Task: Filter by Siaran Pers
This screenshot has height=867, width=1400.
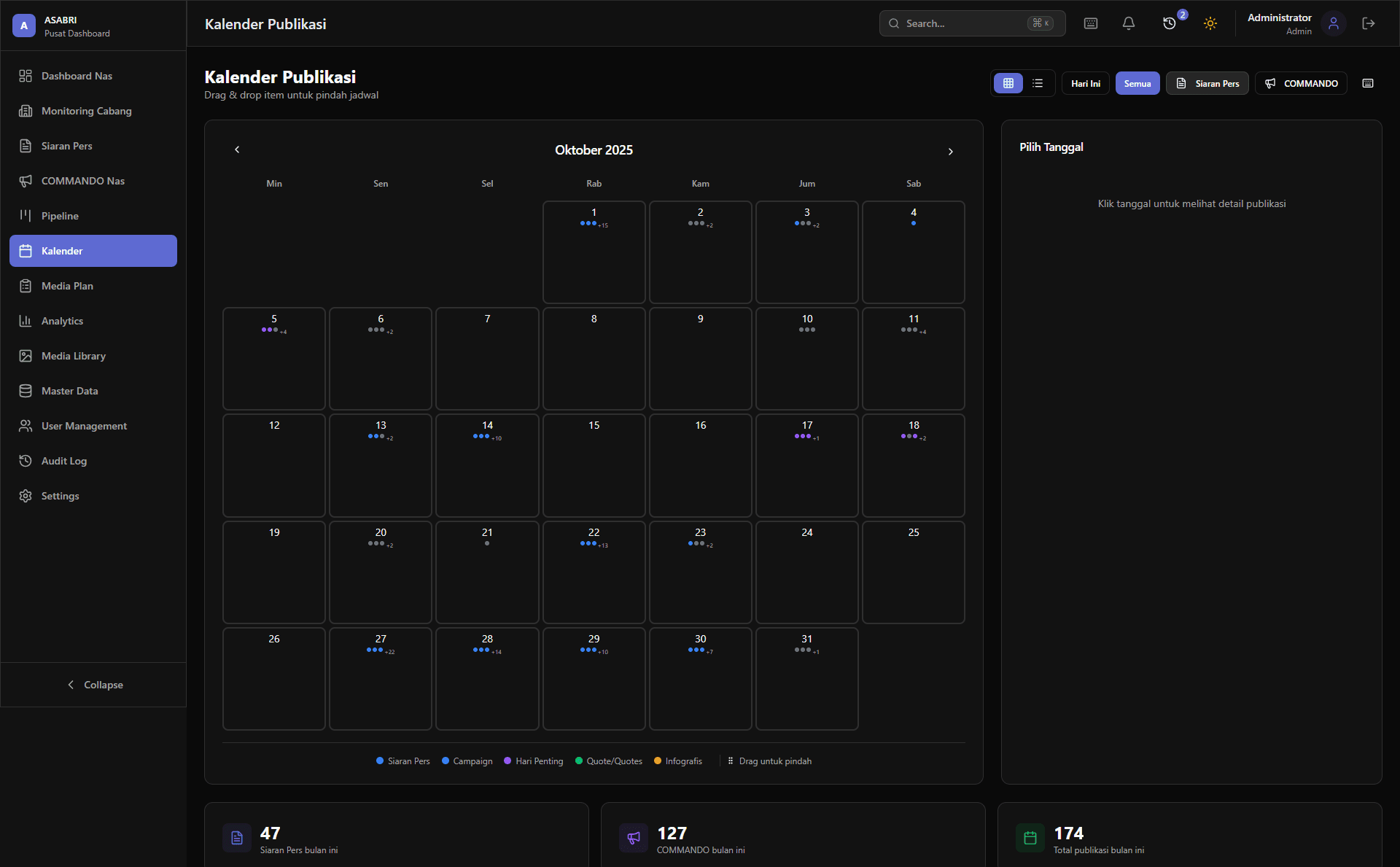Action: [1207, 83]
